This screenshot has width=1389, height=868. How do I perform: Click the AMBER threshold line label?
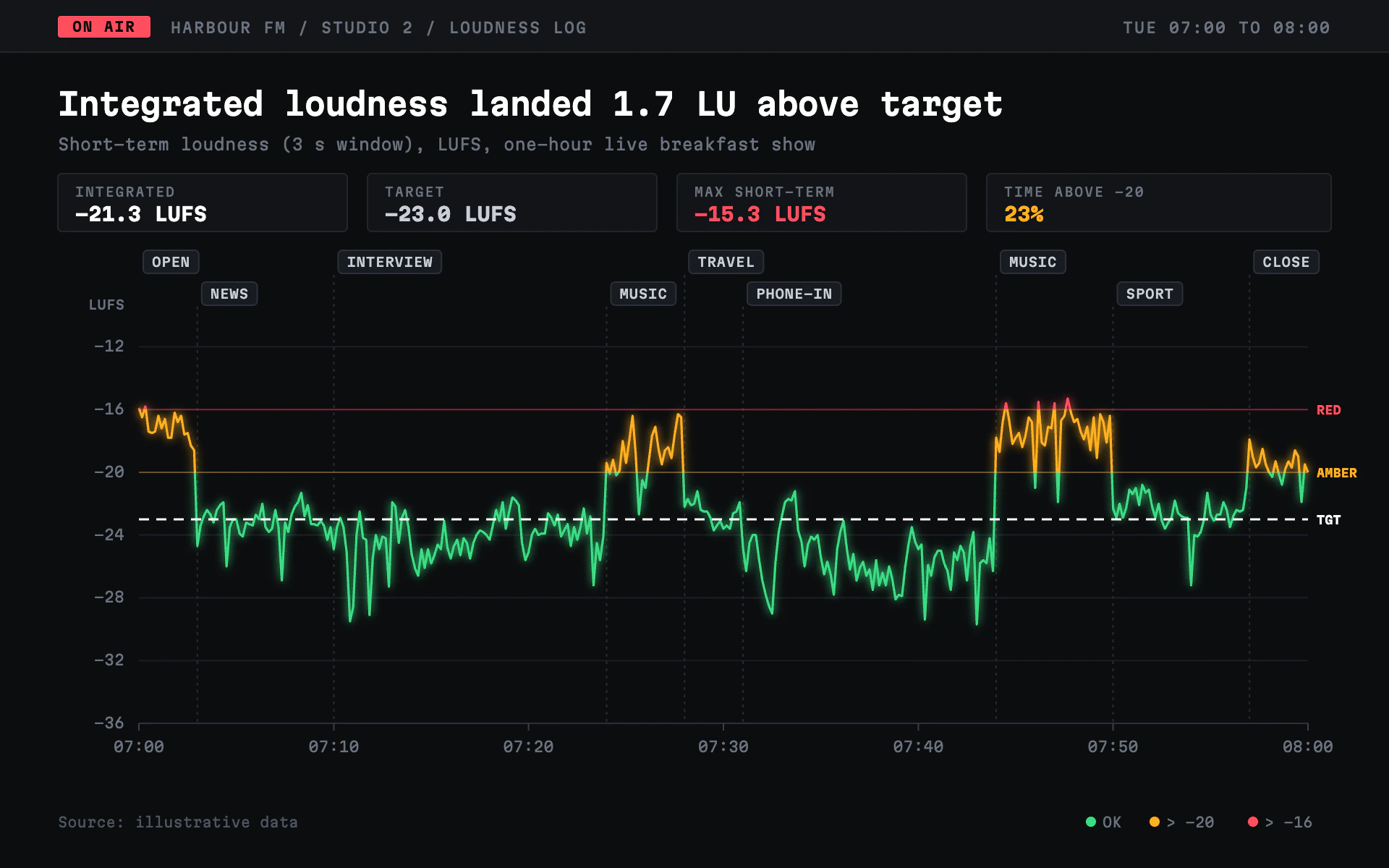(1336, 473)
